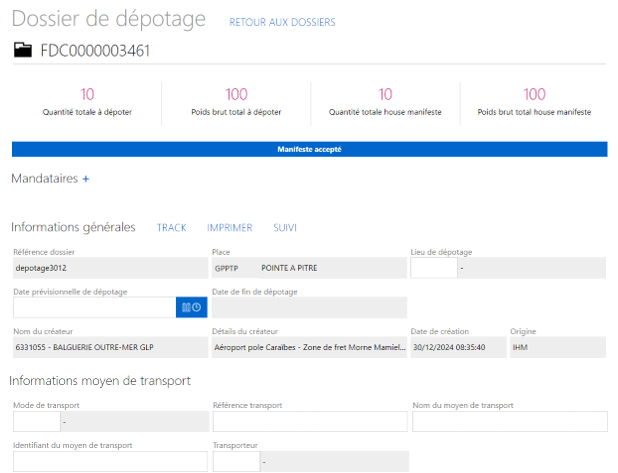Click the Date prévisionnelle de dépotage input
Screen dimensions: 618x473
93,307
